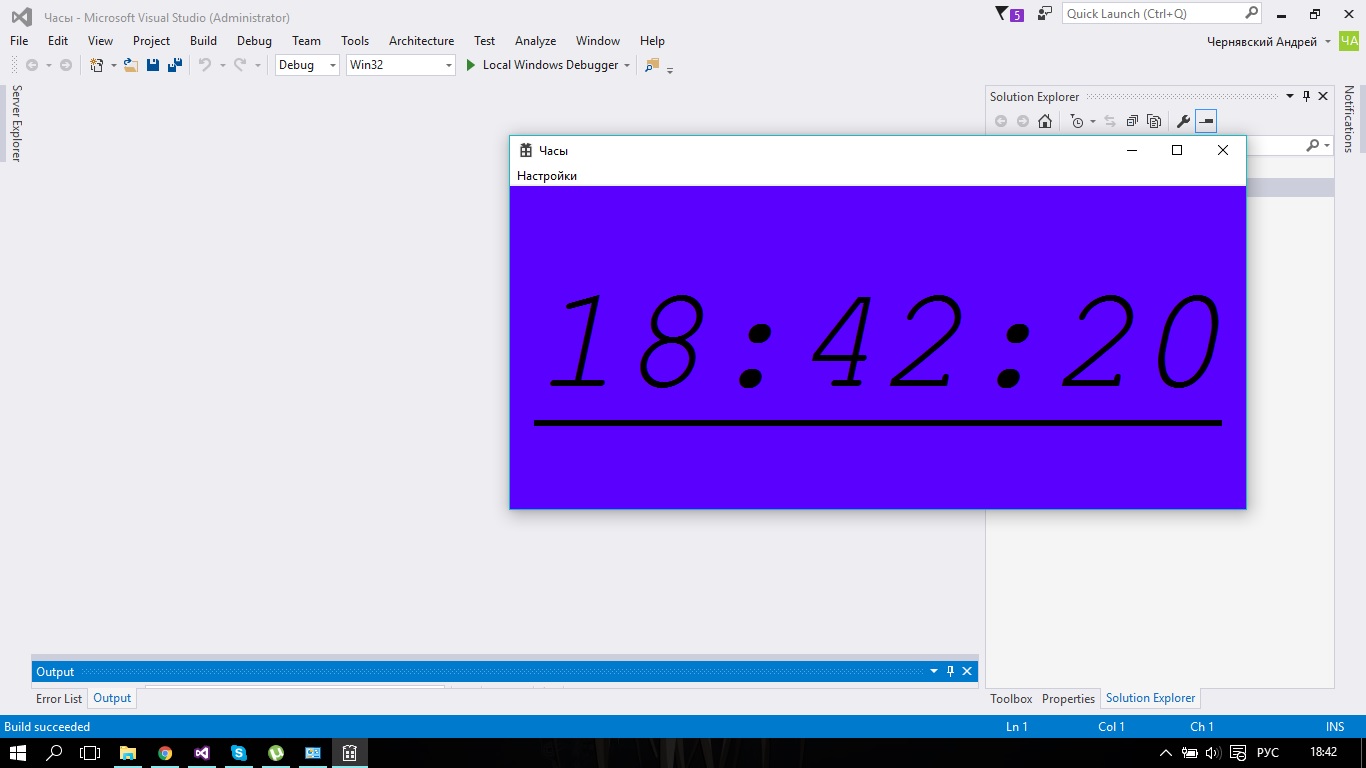Toggle auto hide pin on Solution Explorer
The width and height of the screenshot is (1366, 768).
click(1306, 96)
